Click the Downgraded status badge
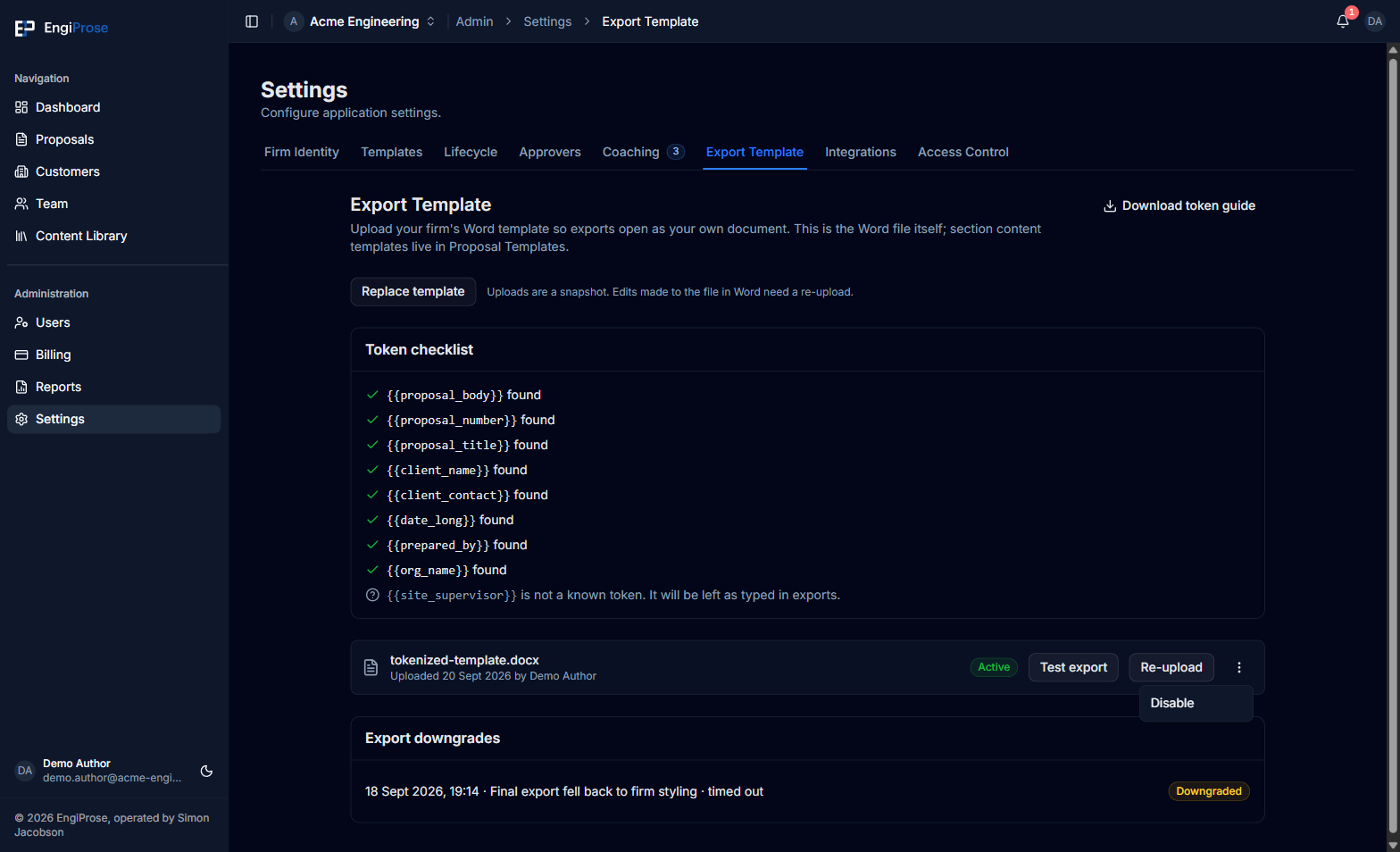This screenshot has height=852, width=1400. pos(1209,791)
